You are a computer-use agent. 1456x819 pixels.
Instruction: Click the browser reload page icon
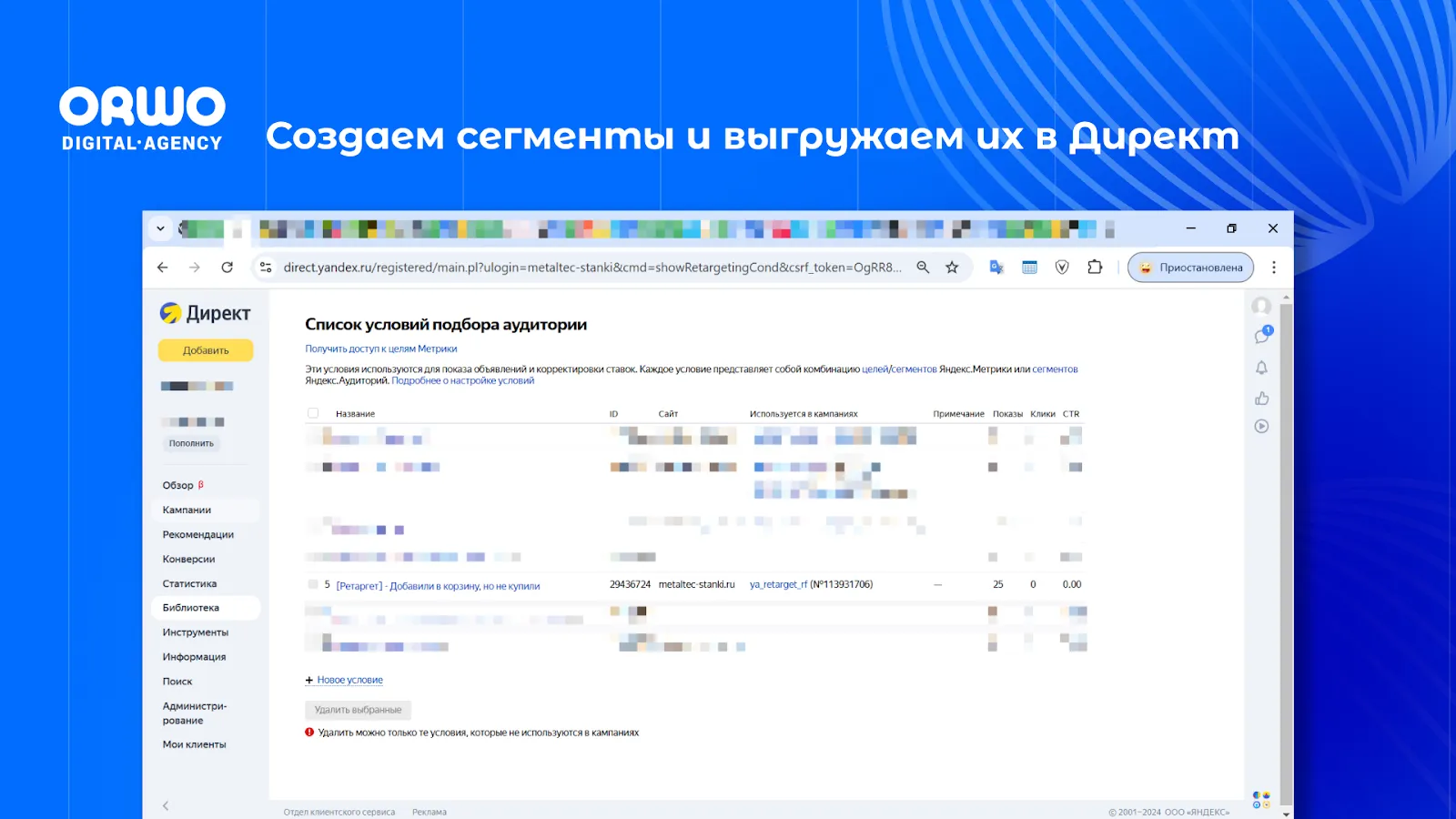pos(227,268)
